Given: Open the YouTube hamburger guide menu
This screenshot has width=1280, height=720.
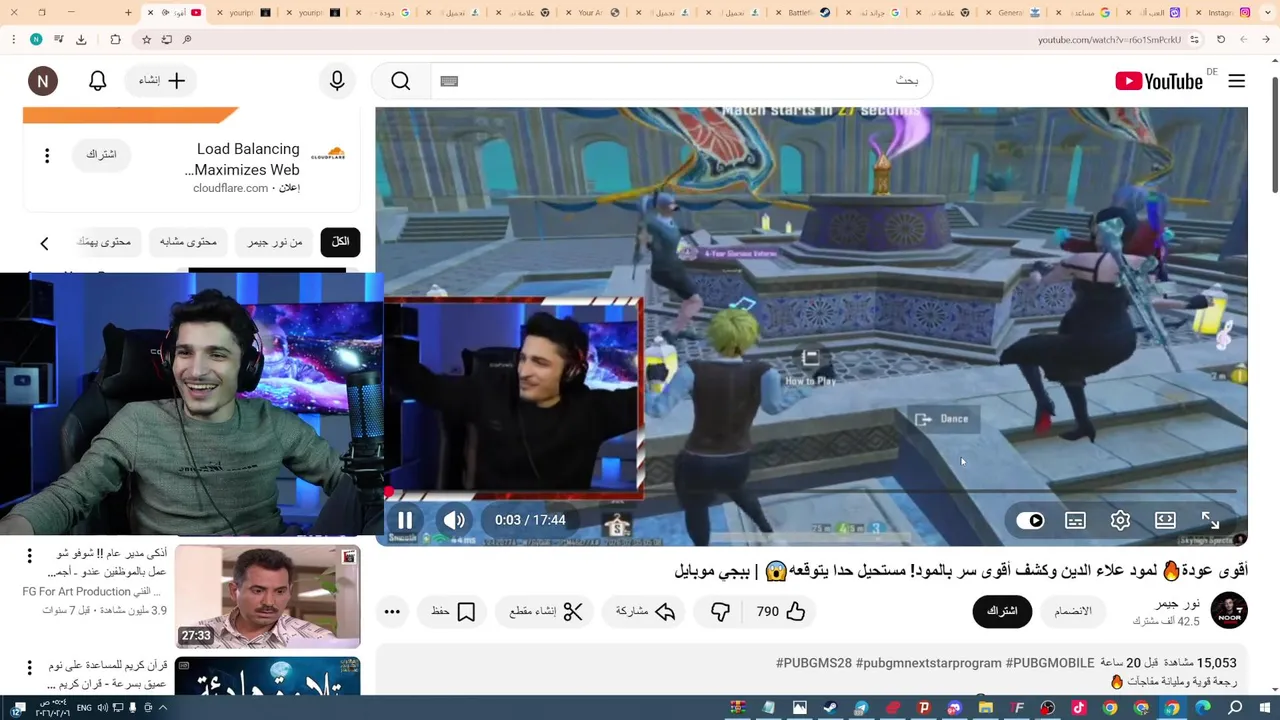Looking at the screenshot, I should 1237,81.
